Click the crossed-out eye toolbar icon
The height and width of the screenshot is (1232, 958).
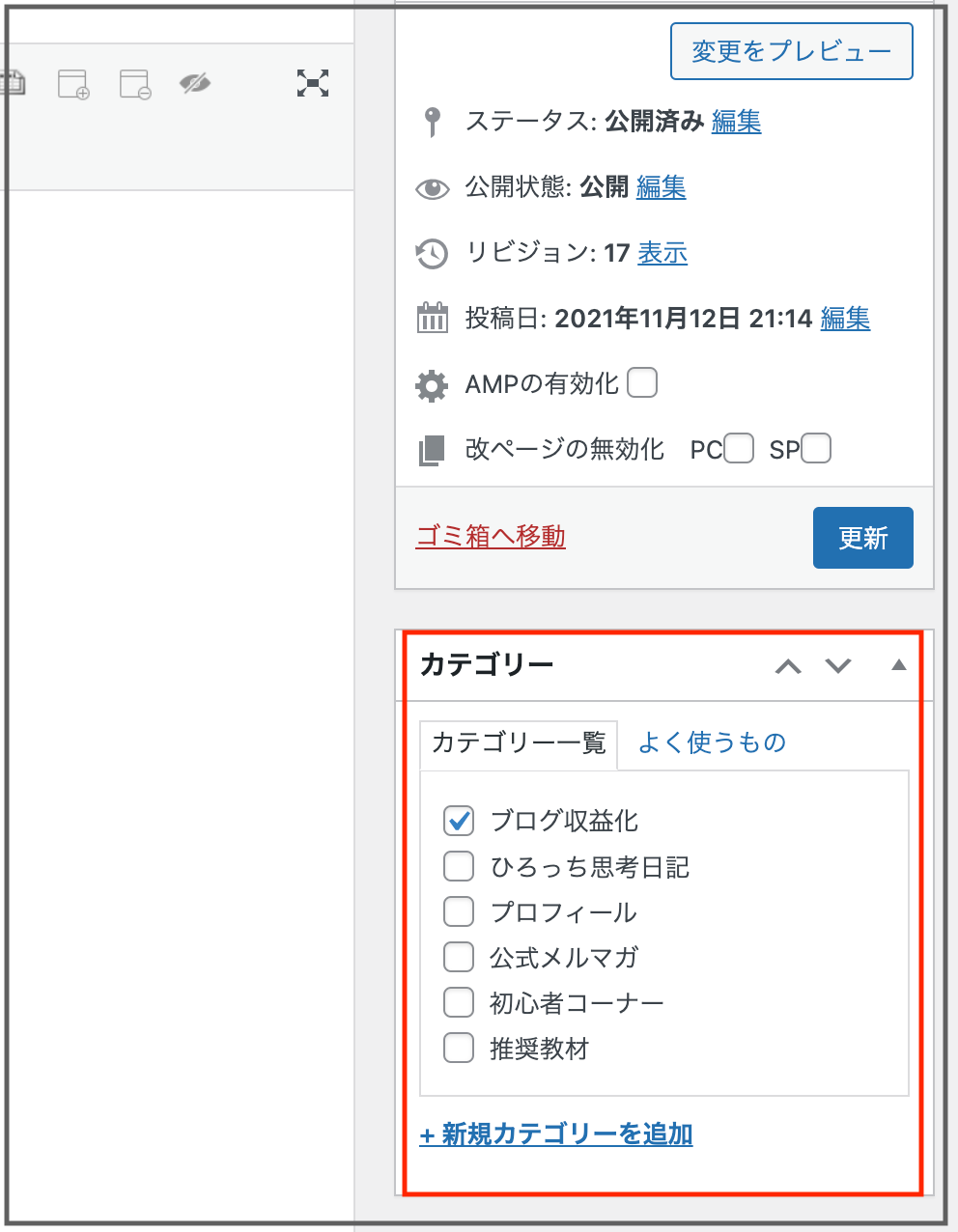(194, 84)
